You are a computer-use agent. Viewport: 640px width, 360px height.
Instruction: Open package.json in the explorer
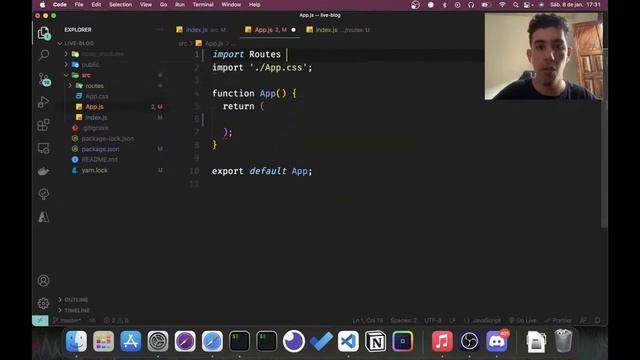[100, 149]
